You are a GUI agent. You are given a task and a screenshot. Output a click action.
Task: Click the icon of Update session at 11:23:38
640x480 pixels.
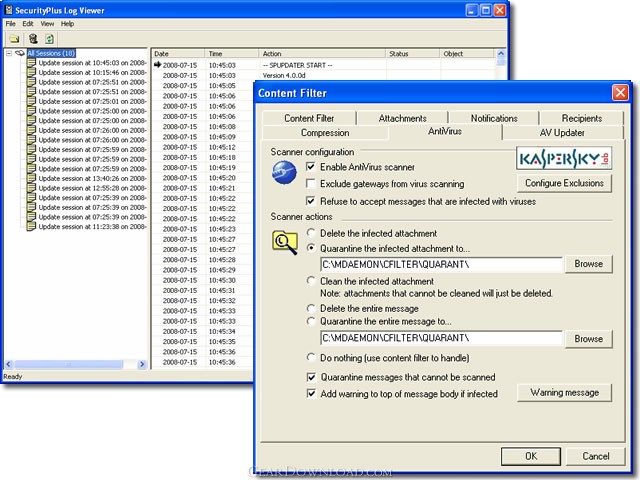pyautogui.click(x=31, y=227)
